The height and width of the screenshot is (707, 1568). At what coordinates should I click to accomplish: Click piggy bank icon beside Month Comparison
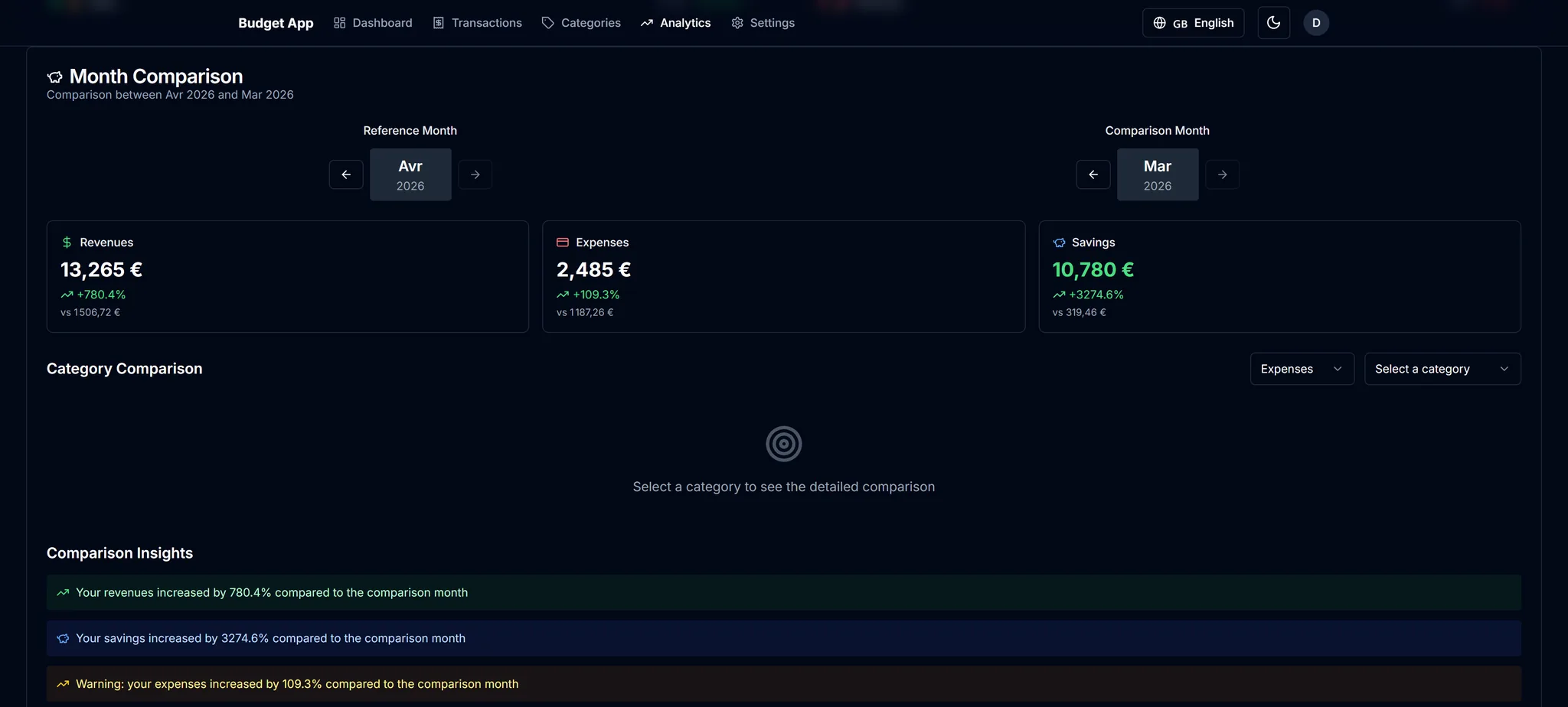(55, 77)
